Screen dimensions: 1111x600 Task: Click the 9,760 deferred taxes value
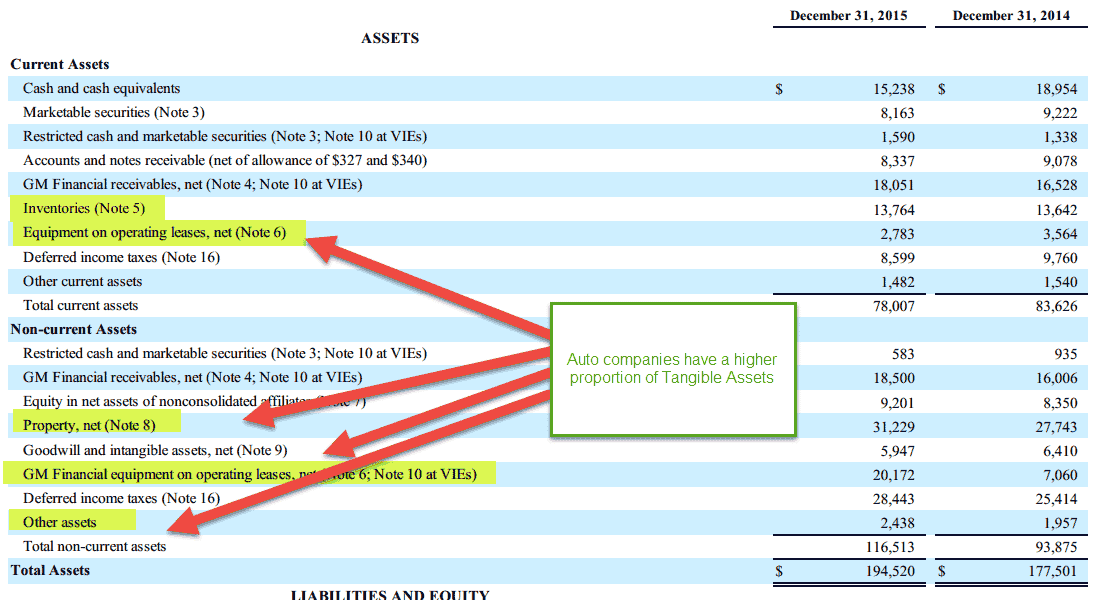pyautogui.click(x=1060, y=259)
